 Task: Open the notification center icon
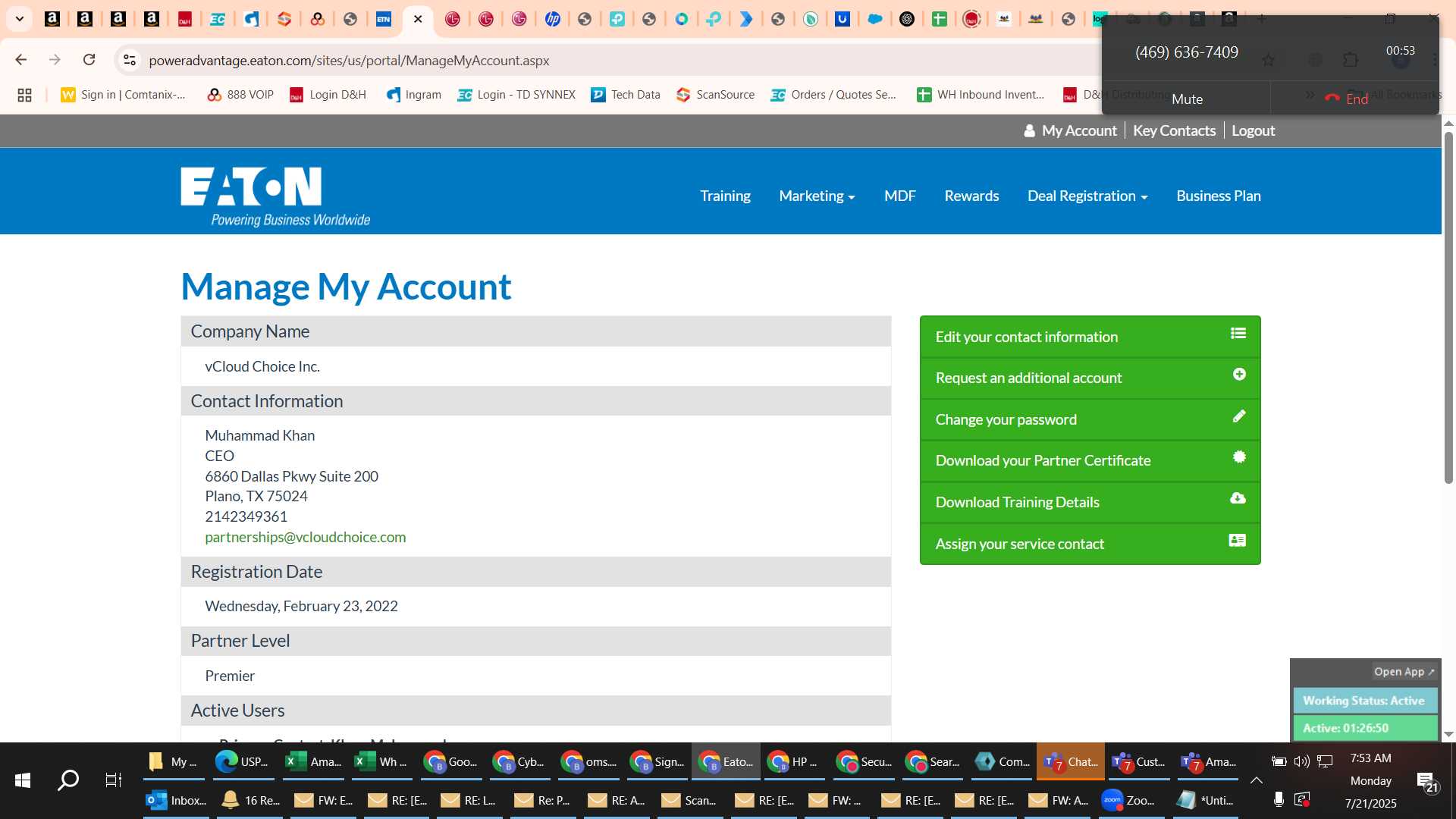pos(1426,781)
